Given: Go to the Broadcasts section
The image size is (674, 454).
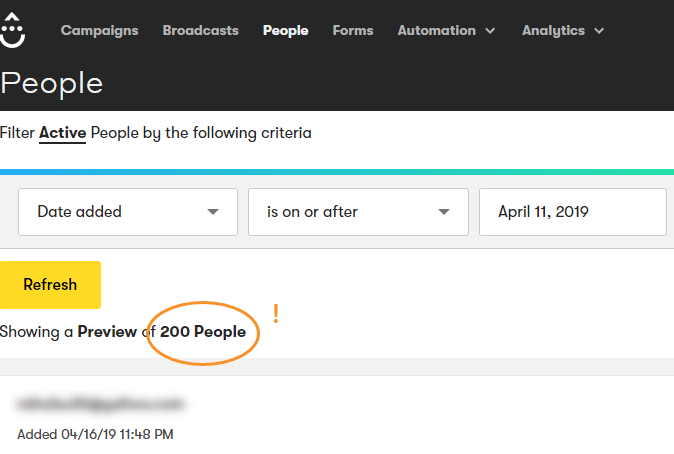Looking at the screenshot, I should [x=200, y=31].
